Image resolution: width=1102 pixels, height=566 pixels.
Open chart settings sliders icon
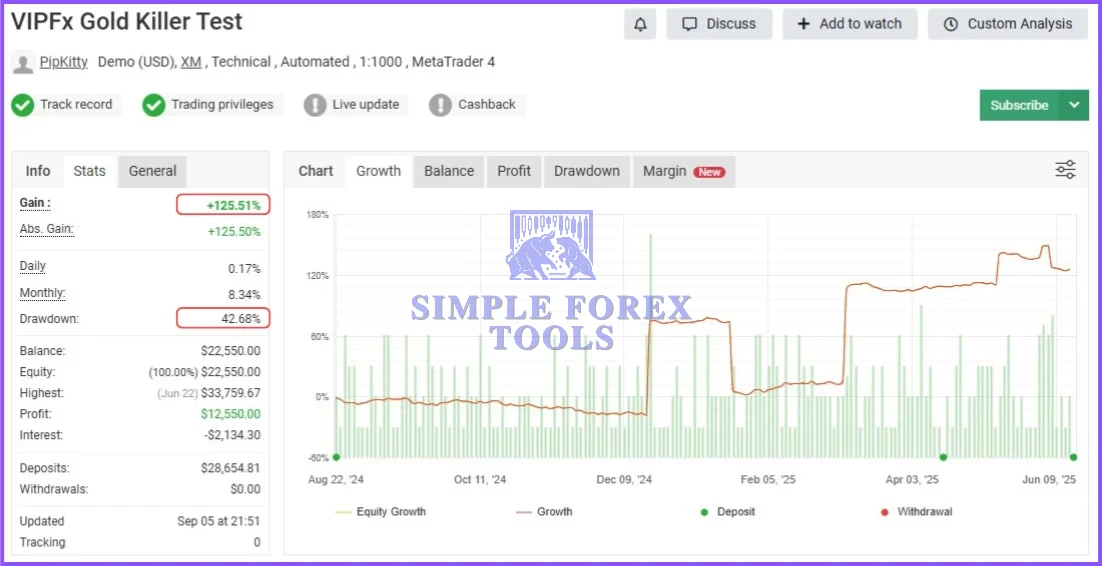tap(1065, 170)
